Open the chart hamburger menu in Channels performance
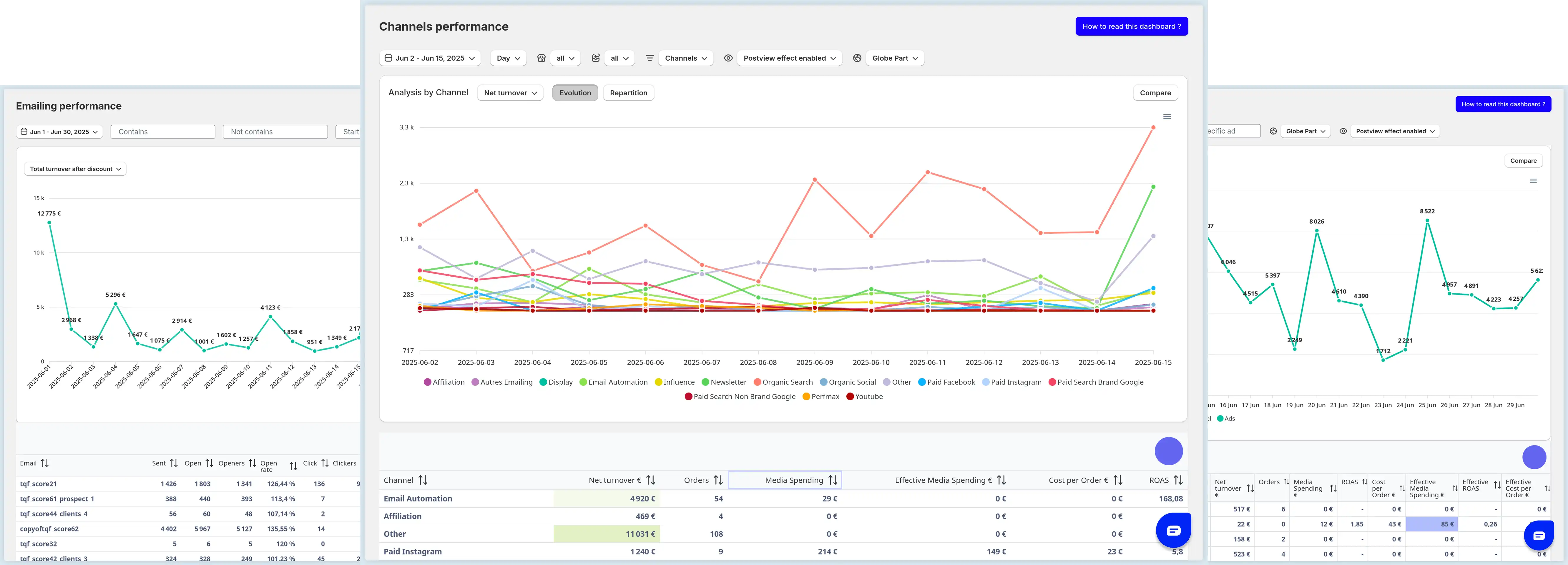 [x=1167, y=117]
